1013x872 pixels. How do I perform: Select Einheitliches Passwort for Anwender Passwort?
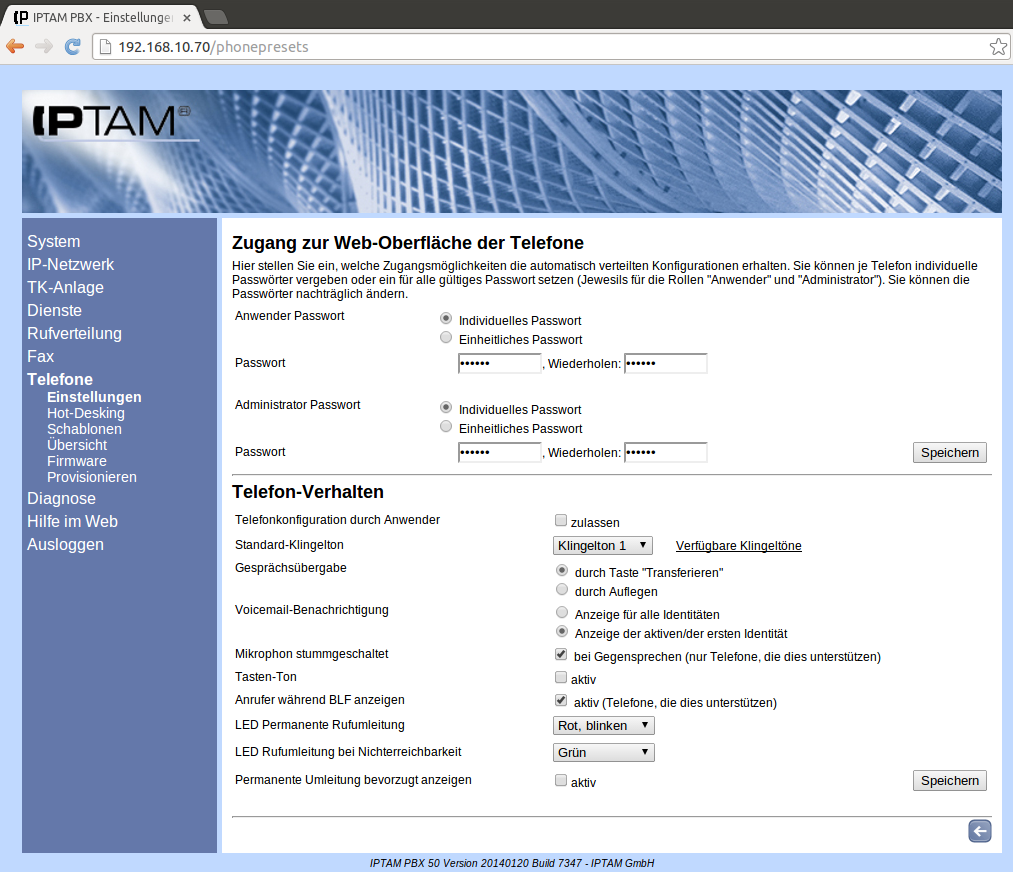point(446,338)
